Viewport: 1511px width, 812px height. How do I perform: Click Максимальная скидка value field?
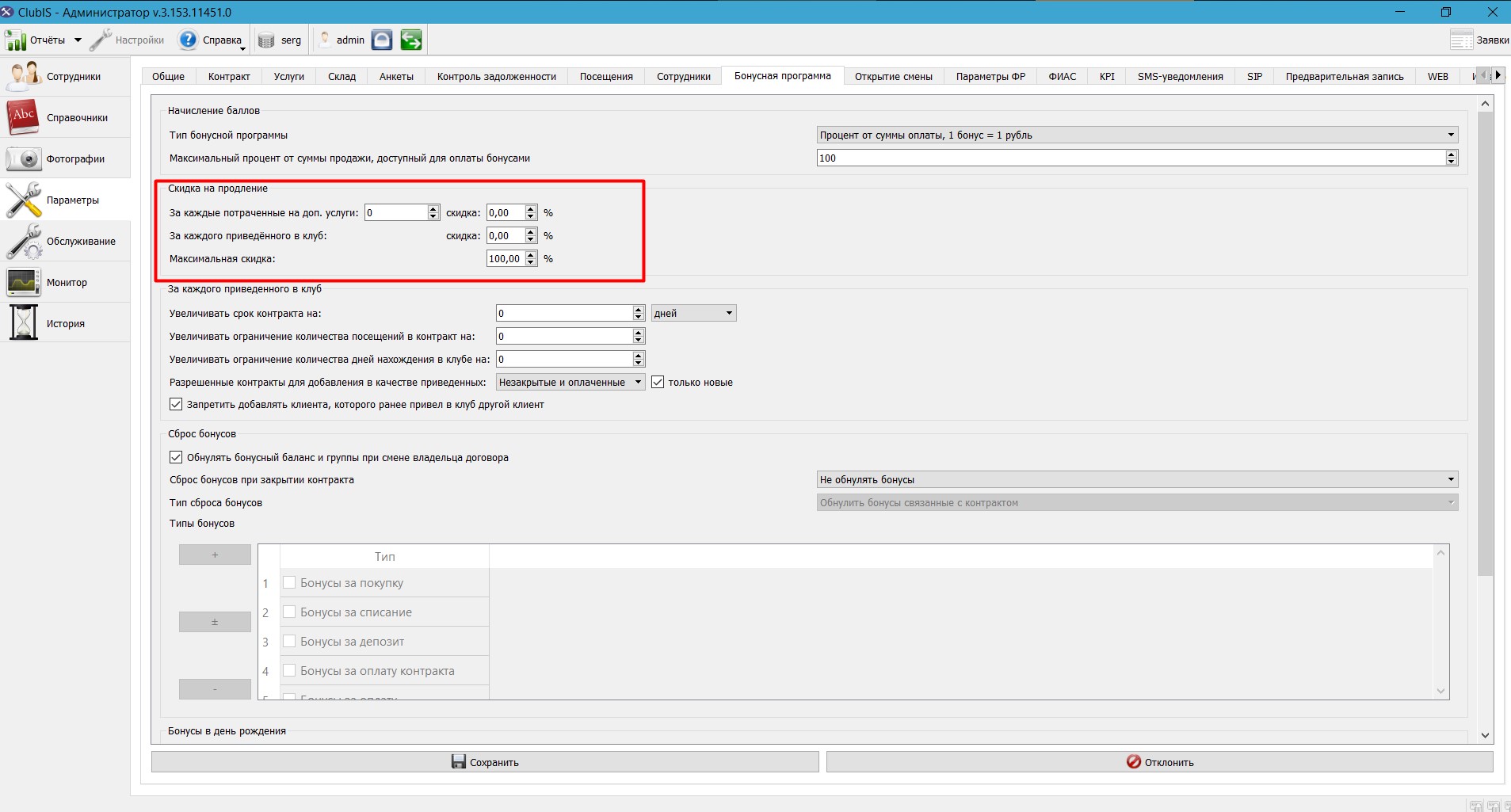coord(506,258)
